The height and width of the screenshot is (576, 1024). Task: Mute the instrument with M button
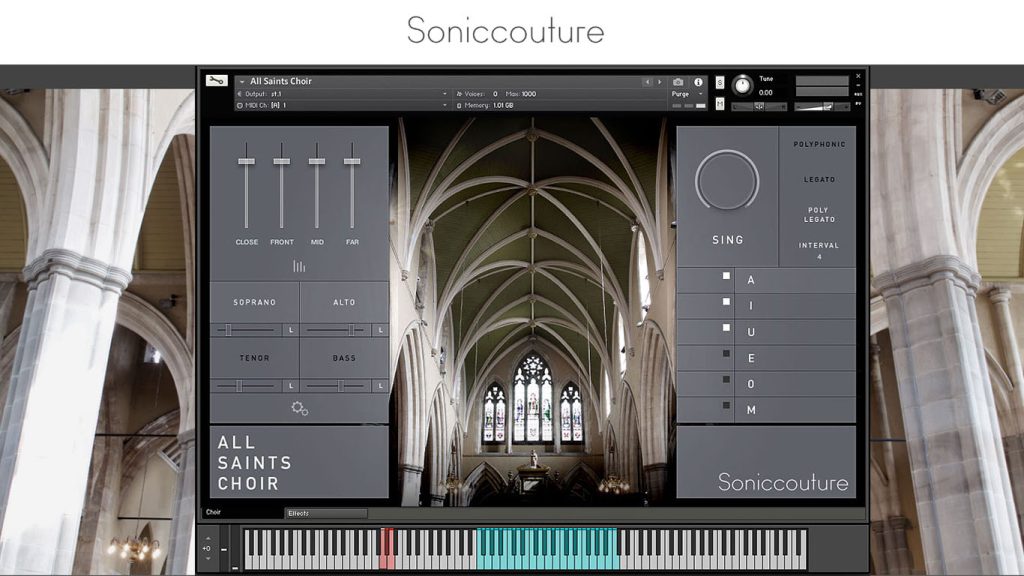pyautogui.click(x=720, y=103)
